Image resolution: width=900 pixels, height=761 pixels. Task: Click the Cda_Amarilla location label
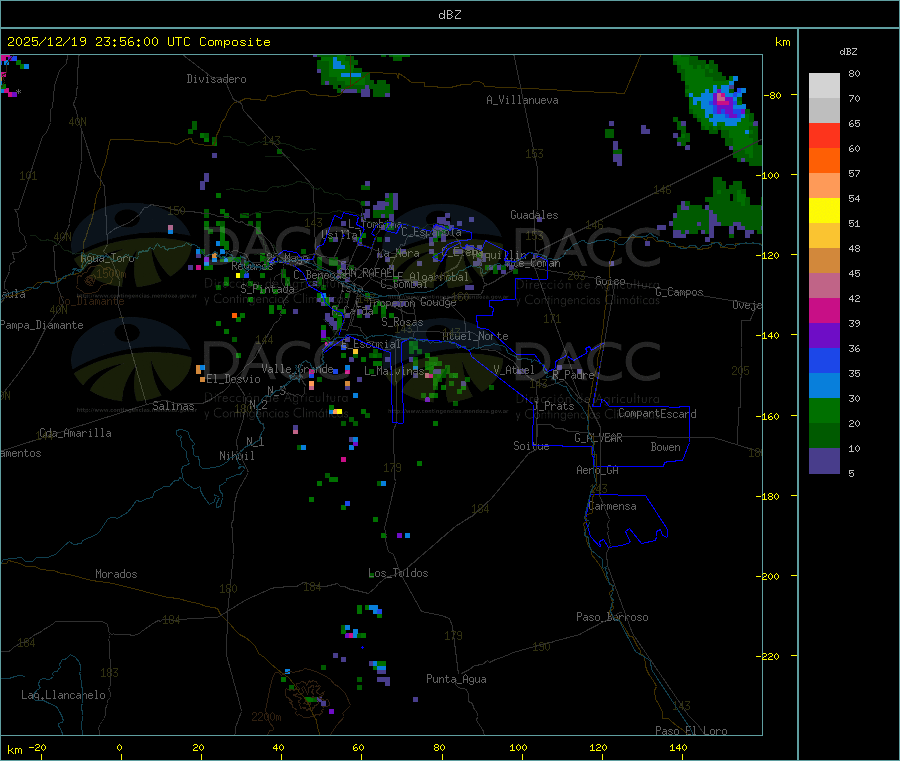(x=75, y=433)
